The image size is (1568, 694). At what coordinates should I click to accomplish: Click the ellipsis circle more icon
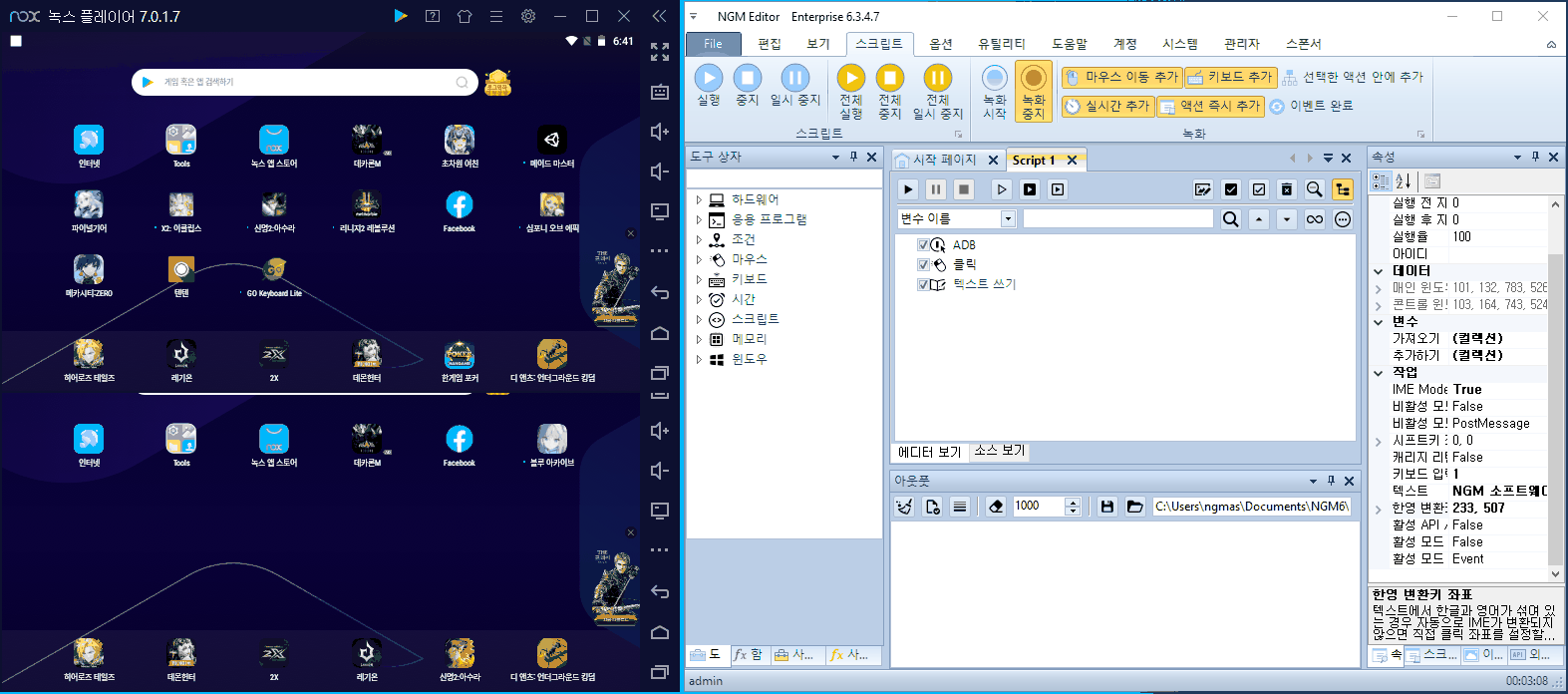pos(1343,219)
